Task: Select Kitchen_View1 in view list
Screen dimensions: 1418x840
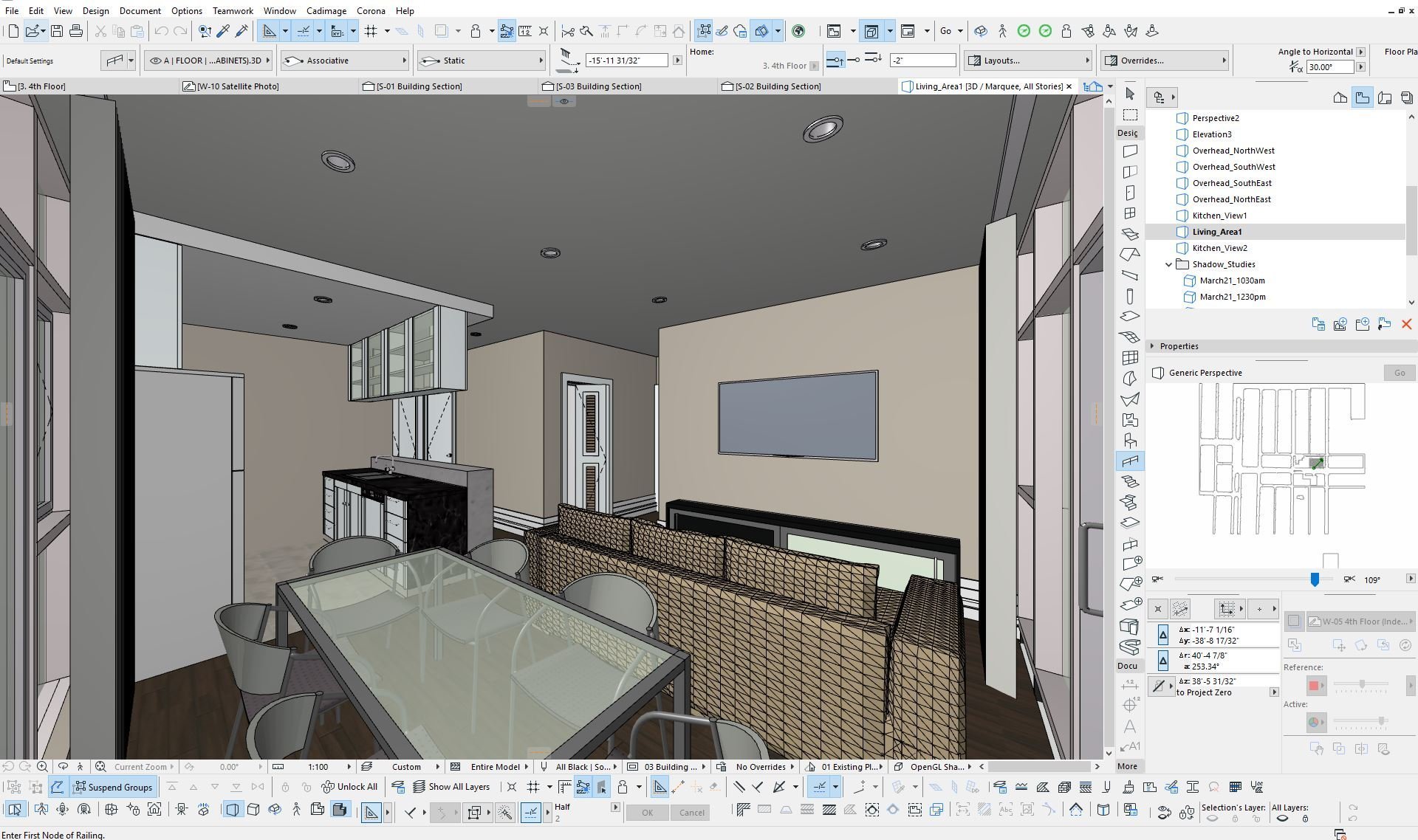Action: click(1219, 216)
